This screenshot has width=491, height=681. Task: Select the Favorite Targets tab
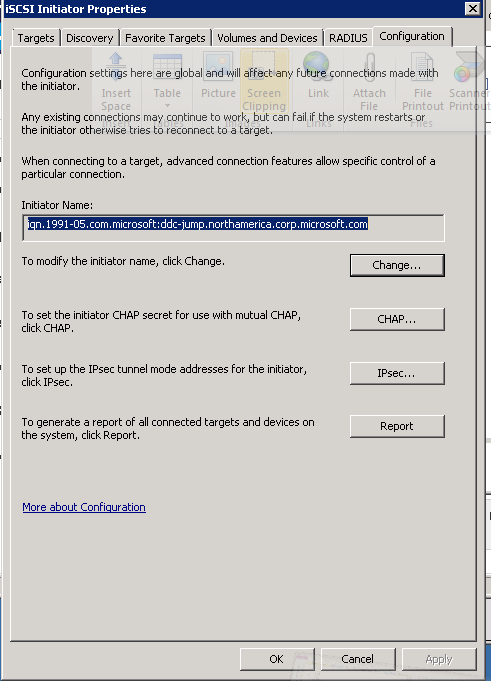[x=165, y=38]
